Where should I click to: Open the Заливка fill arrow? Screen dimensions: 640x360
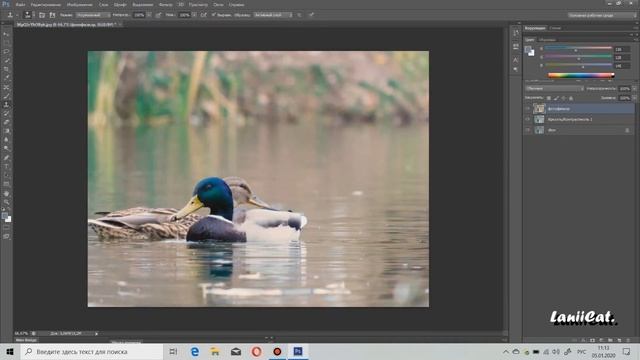(x=634, y=98)
